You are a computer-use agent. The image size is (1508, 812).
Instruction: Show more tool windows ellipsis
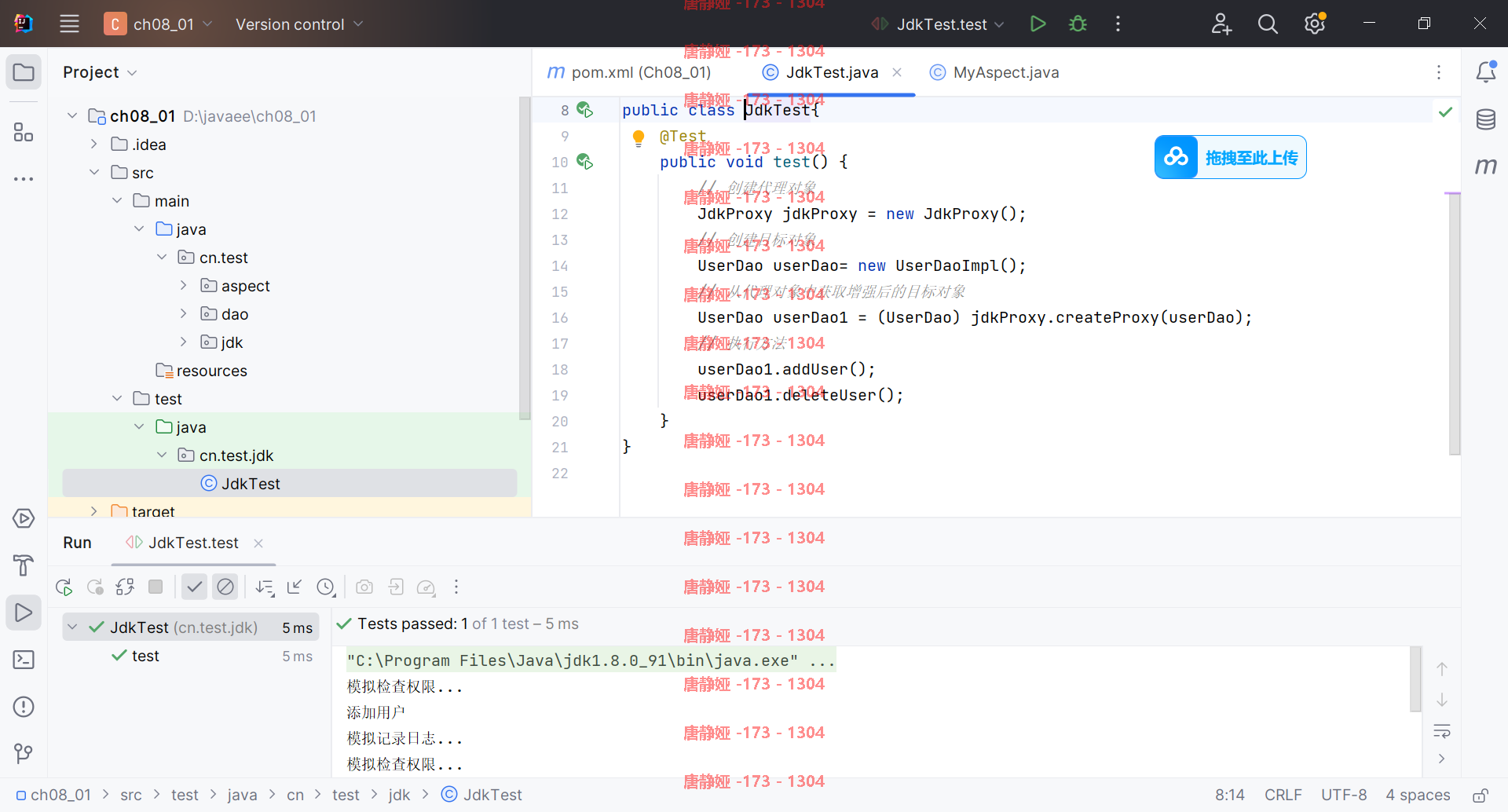pyautogui.click(x=24, y=179)
